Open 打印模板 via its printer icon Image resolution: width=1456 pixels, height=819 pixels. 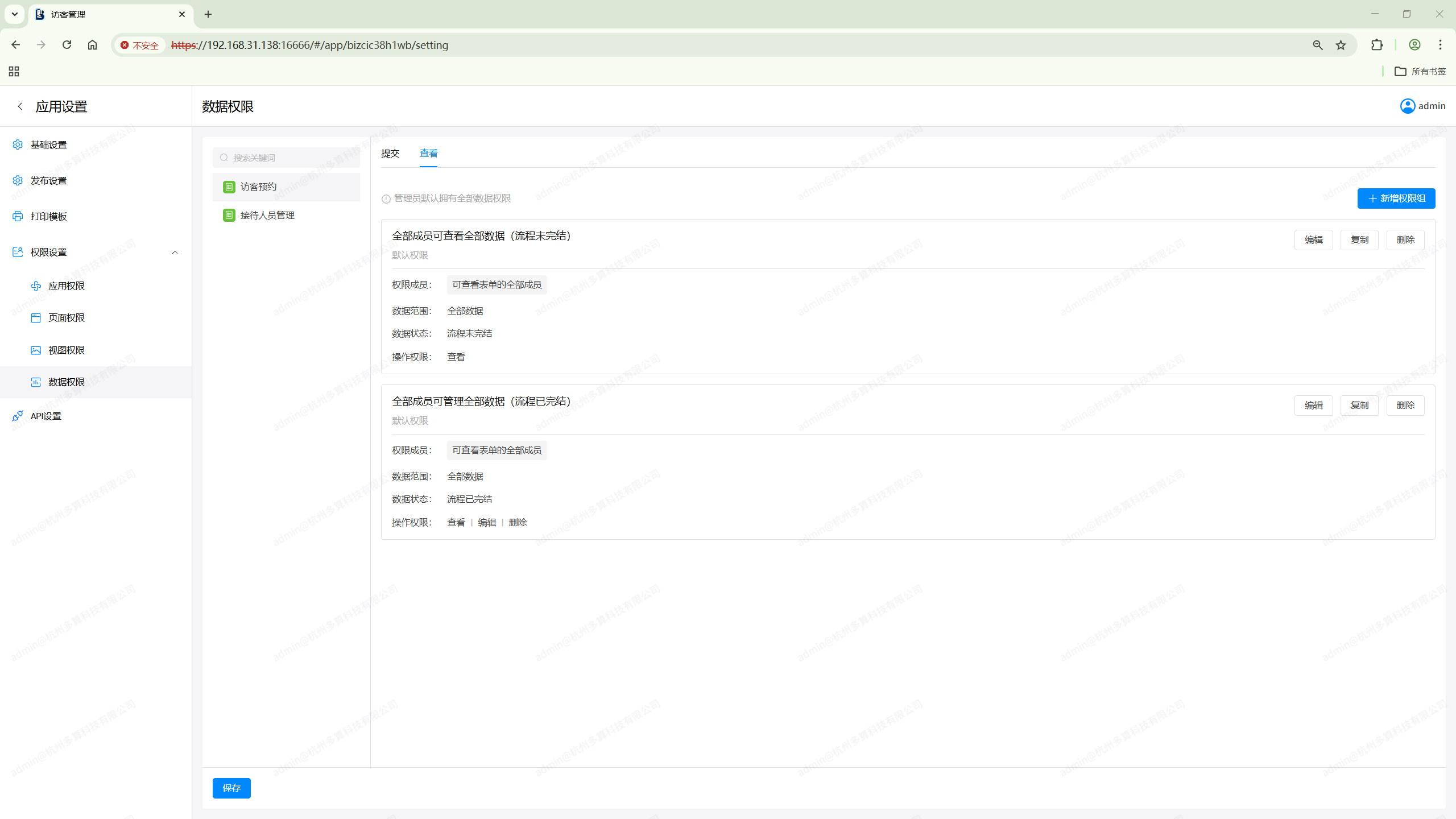[18, 216]
